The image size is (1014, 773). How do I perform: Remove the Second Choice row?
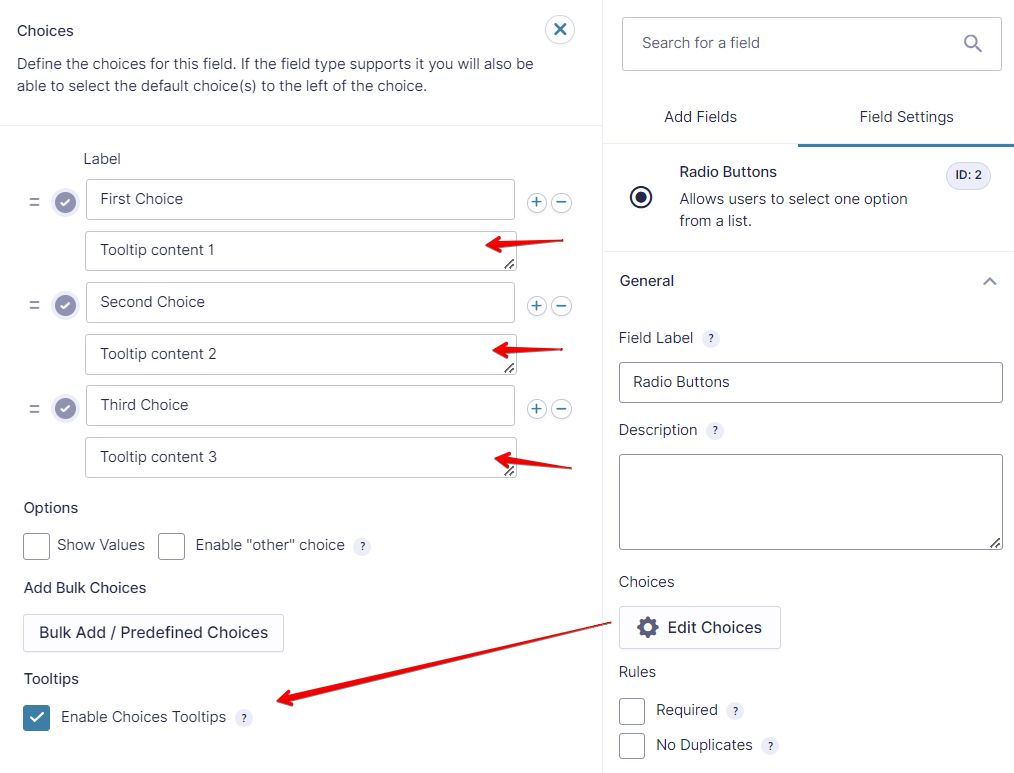pos(562,306)
